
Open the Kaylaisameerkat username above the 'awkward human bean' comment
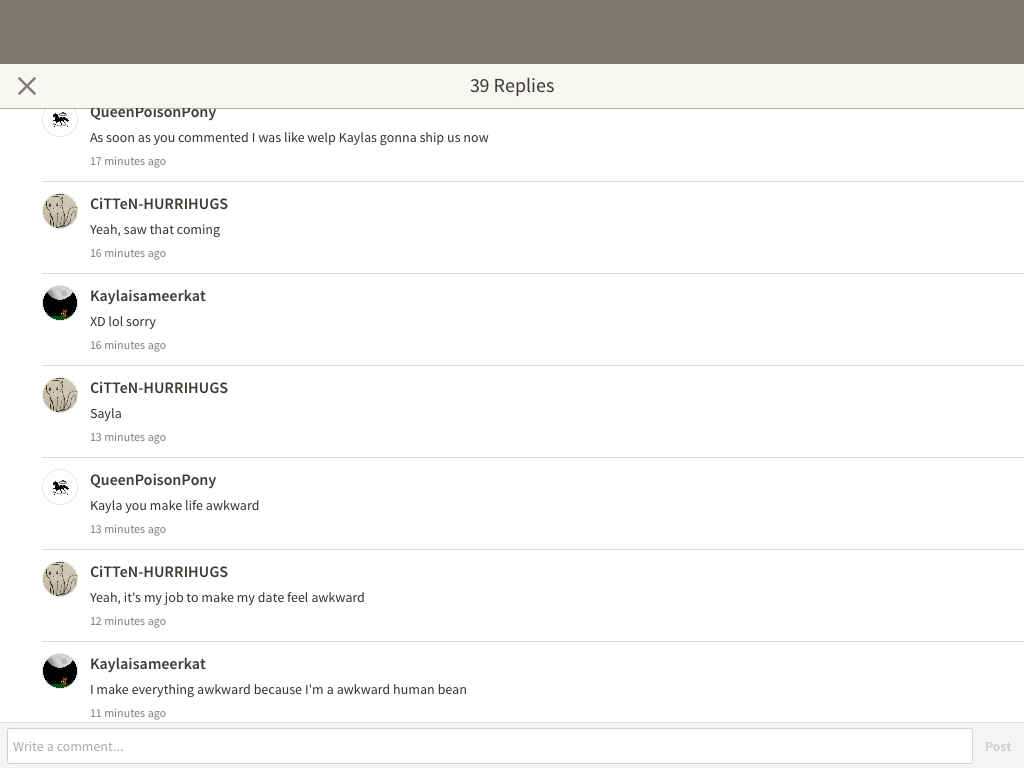point(148,664)
